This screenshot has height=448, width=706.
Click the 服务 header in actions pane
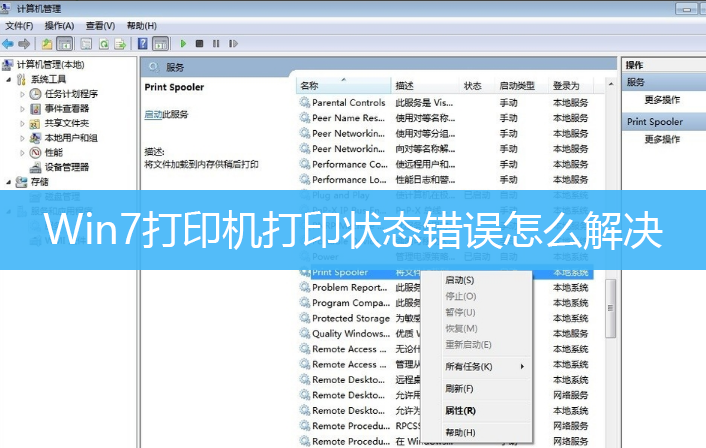664,82
